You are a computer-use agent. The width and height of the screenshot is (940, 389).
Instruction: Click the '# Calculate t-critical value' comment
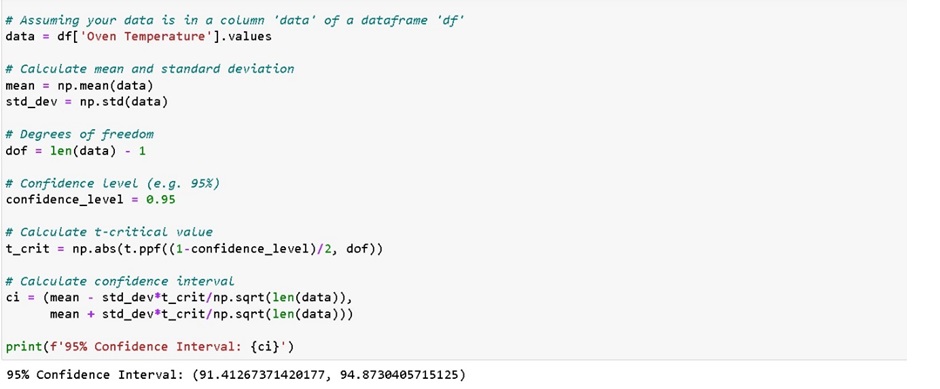tap(109, 232)
